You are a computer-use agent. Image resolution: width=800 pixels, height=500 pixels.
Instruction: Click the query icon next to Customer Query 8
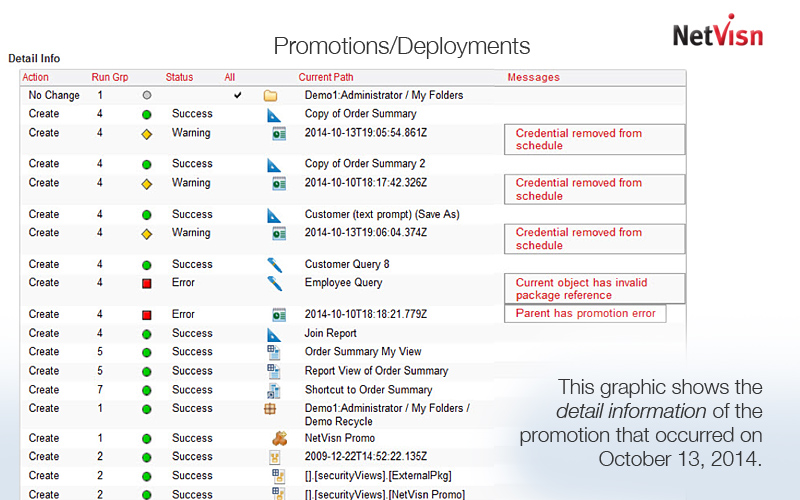[x=275, y=265]
